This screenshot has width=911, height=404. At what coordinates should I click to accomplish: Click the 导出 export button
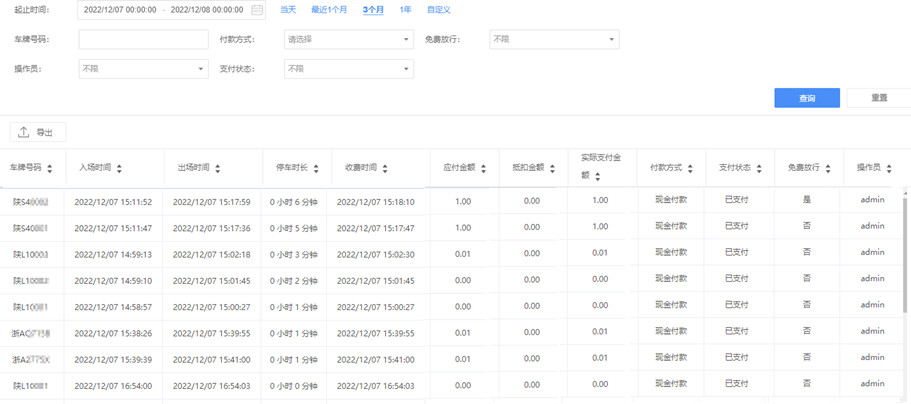click(38, 133)
